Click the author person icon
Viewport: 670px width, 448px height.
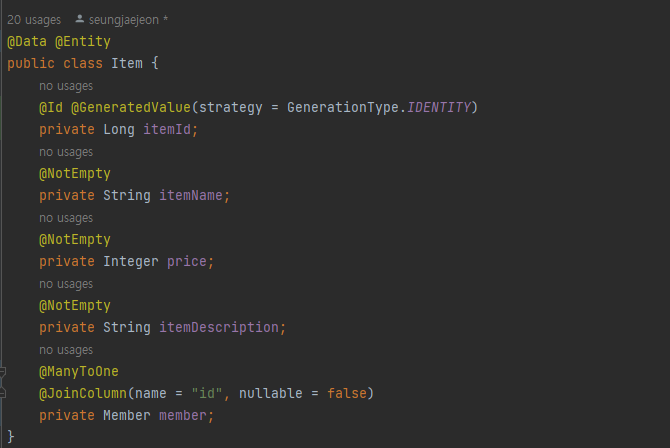79,19
